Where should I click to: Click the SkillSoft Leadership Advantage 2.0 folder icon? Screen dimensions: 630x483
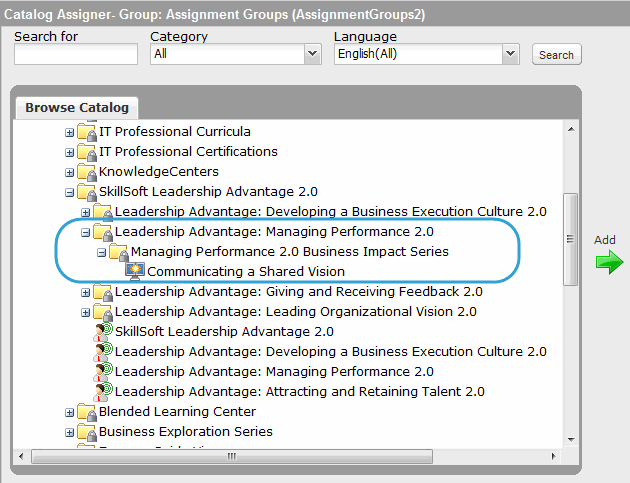(87, 192)
